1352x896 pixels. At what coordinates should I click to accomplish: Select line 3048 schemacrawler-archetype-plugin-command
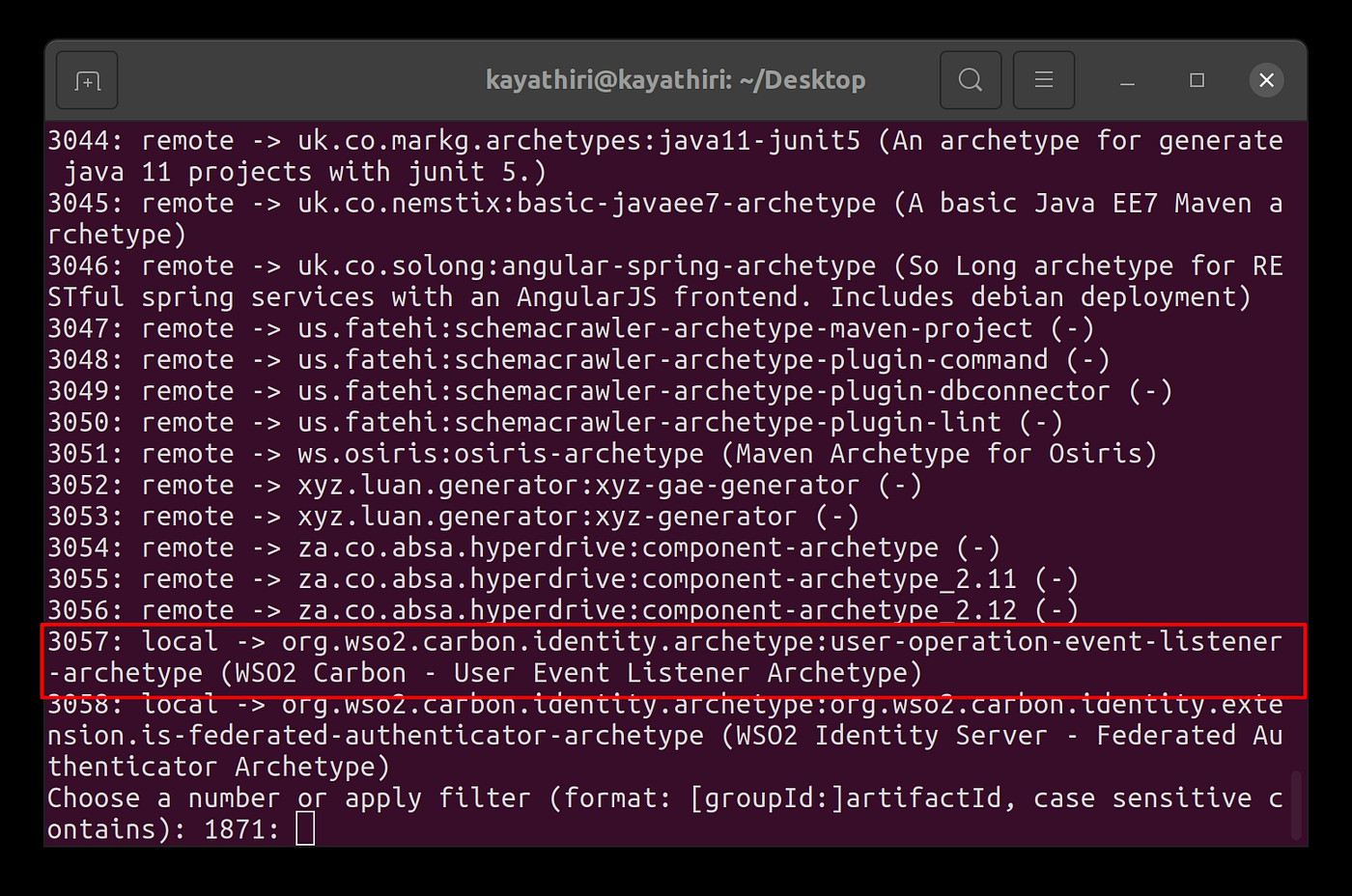(x=578, y=360)
